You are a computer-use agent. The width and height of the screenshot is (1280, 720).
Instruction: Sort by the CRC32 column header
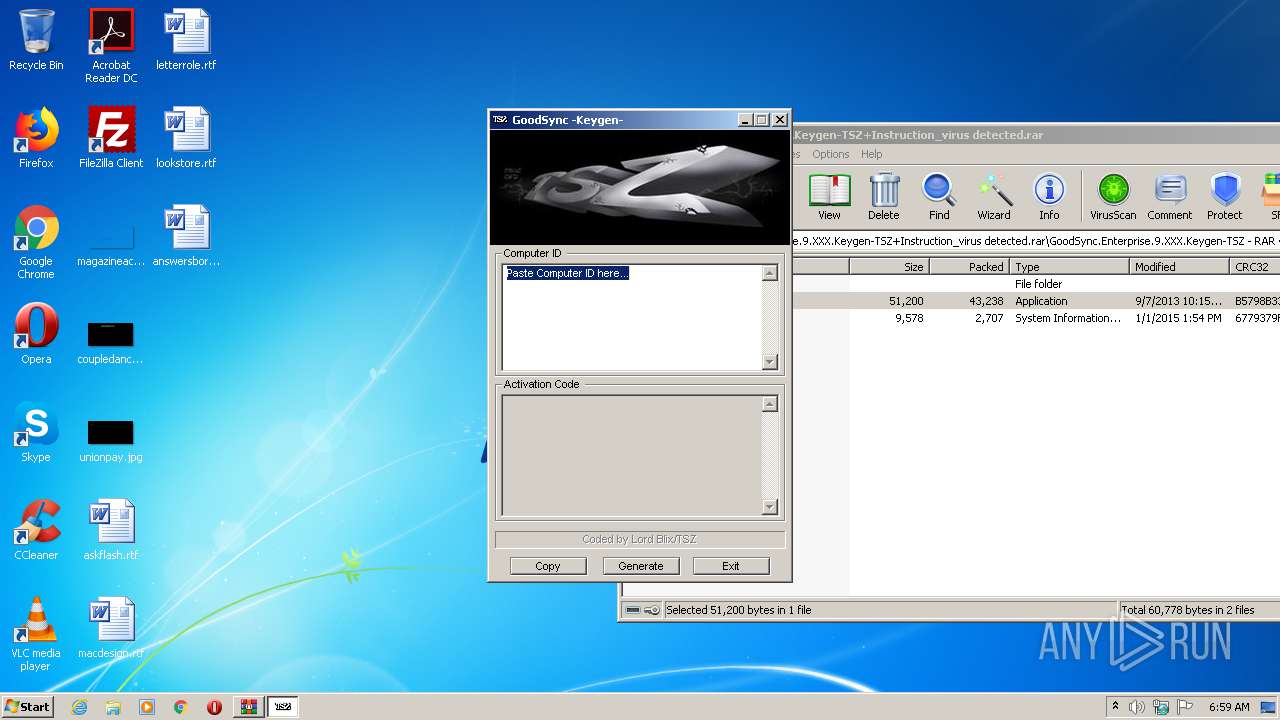coord(1255,267)
